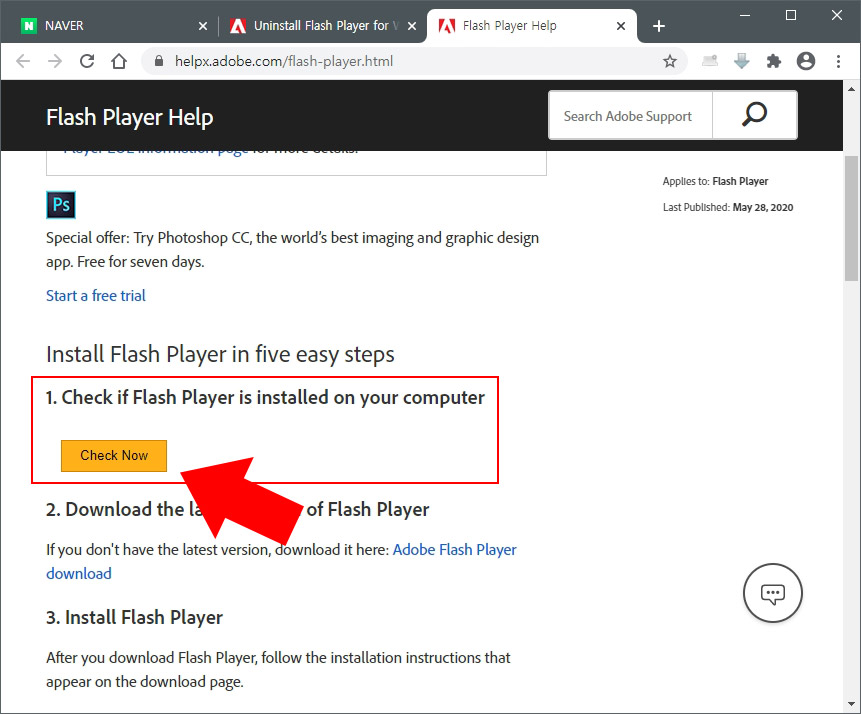Click the gray extension icon beside the star

tap(709, 60)
